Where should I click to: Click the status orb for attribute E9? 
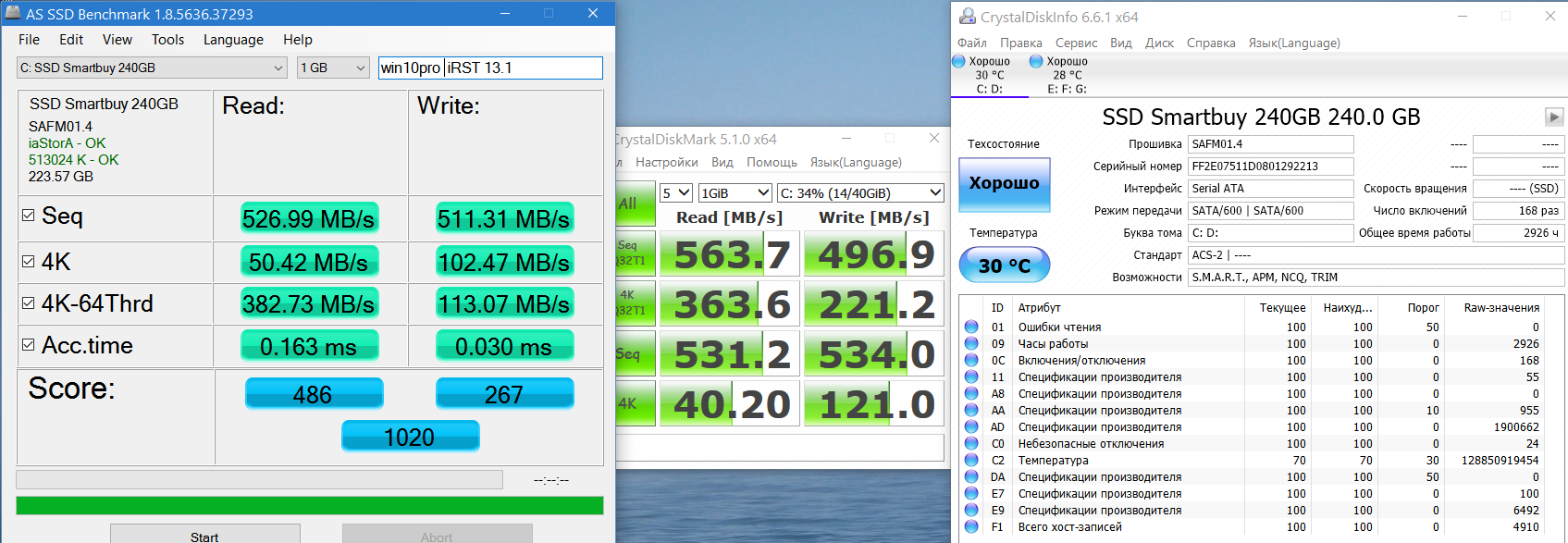tap(971, 510)
